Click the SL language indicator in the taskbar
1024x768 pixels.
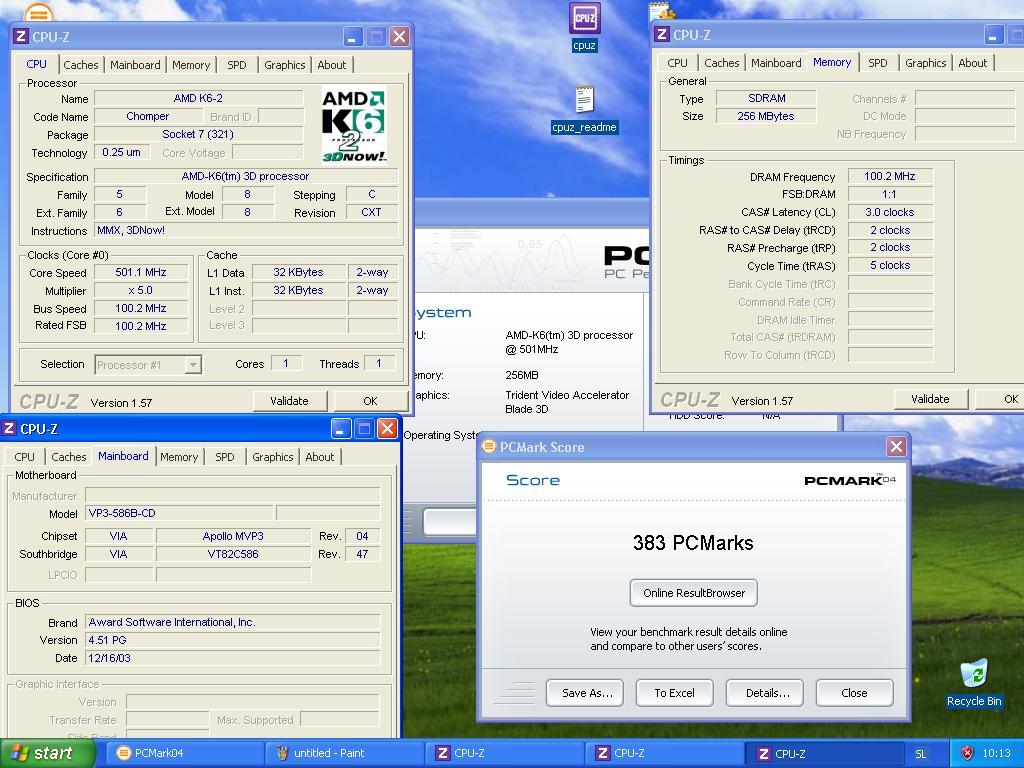(920, 754)
